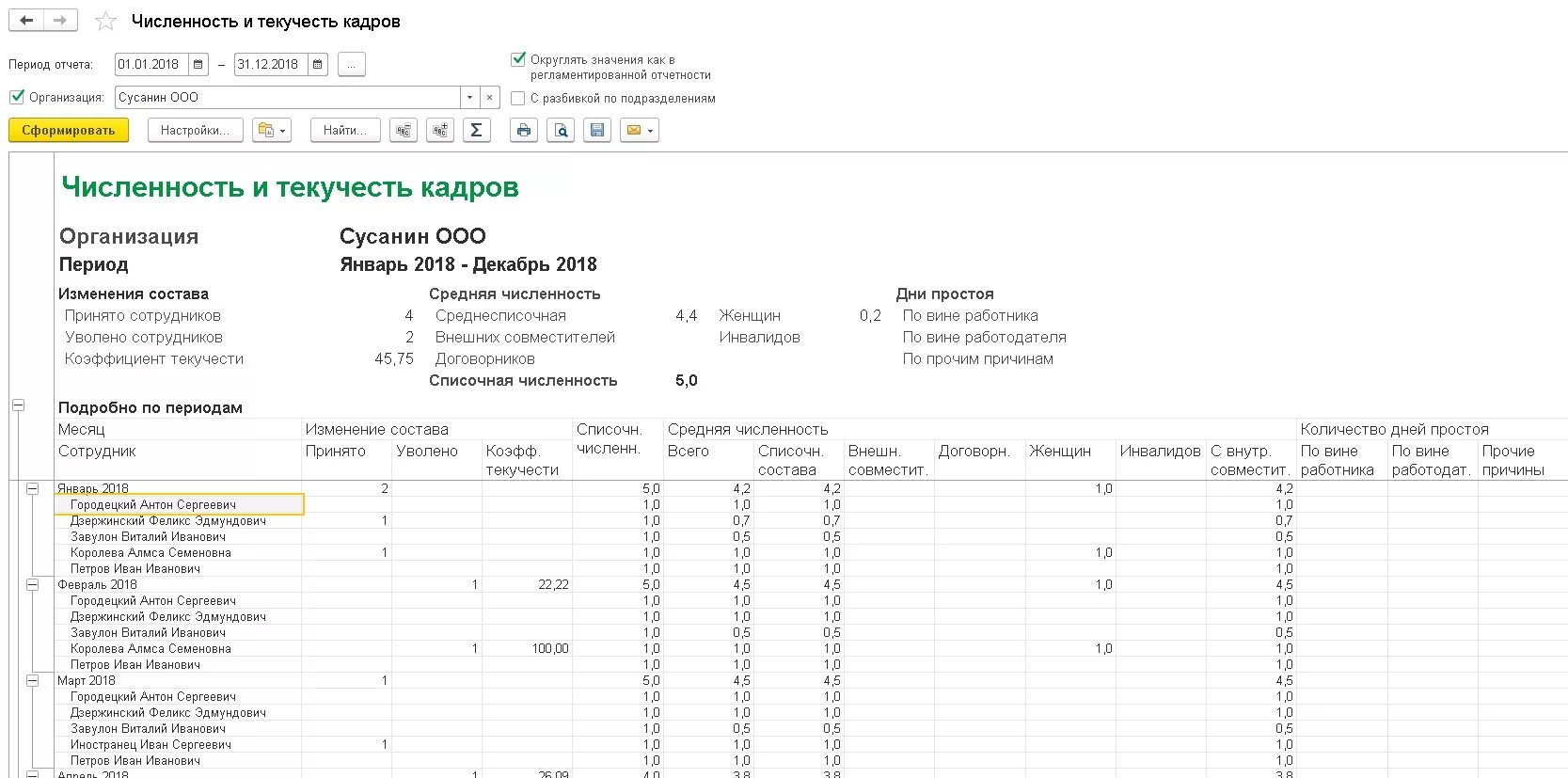1568x778 pixels.
Task: Collapse the Март 2018 group
Action: (33, 680)
